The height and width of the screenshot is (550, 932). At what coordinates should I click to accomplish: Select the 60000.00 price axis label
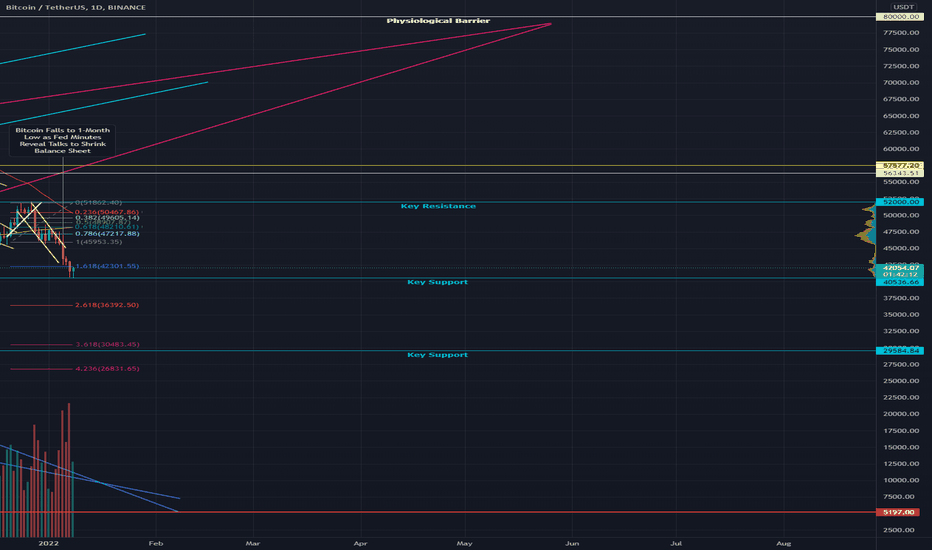tap(901, 149)
